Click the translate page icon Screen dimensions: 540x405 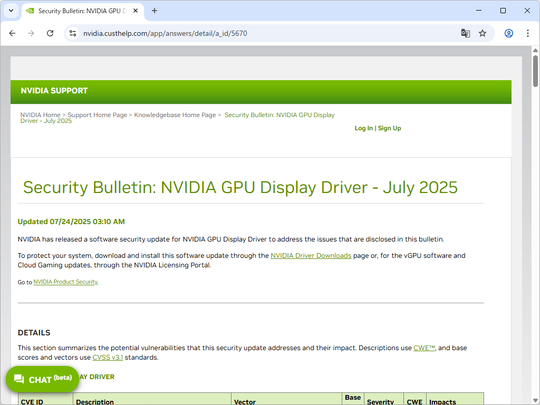pos(465,33)
